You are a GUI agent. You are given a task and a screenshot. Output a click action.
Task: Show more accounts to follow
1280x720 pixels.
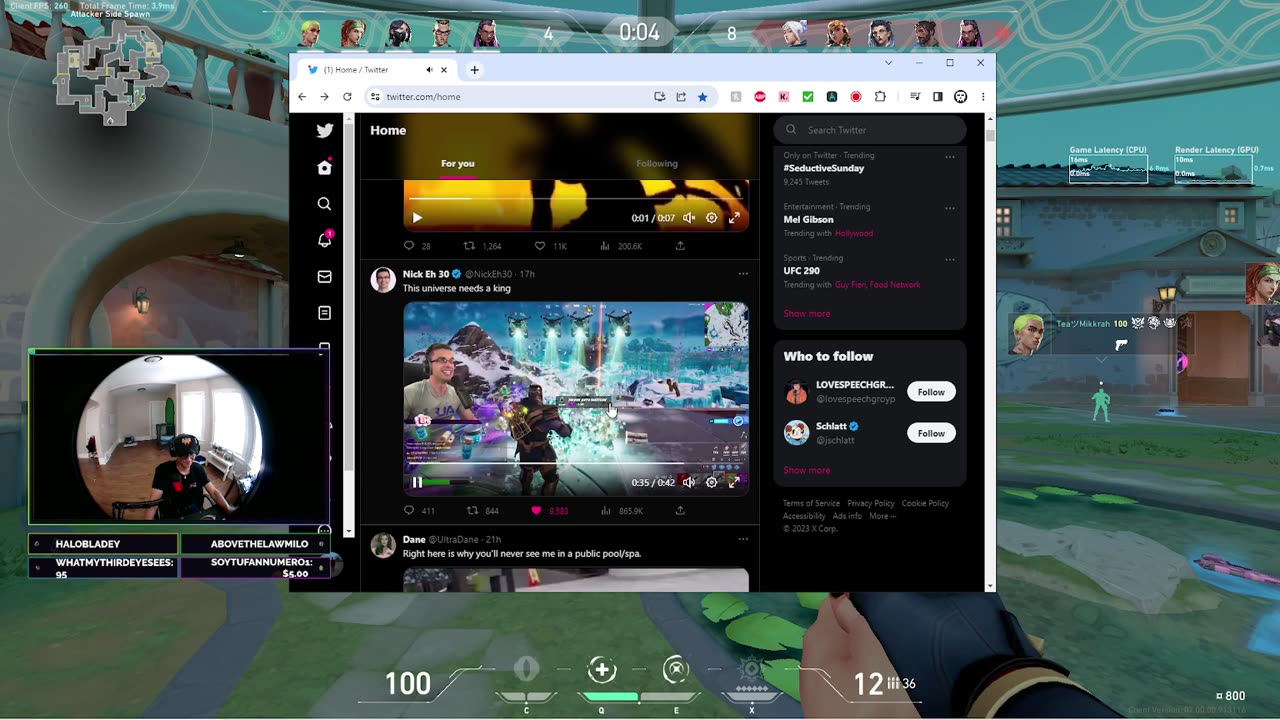pyautogui.click(x=807, y=470)
